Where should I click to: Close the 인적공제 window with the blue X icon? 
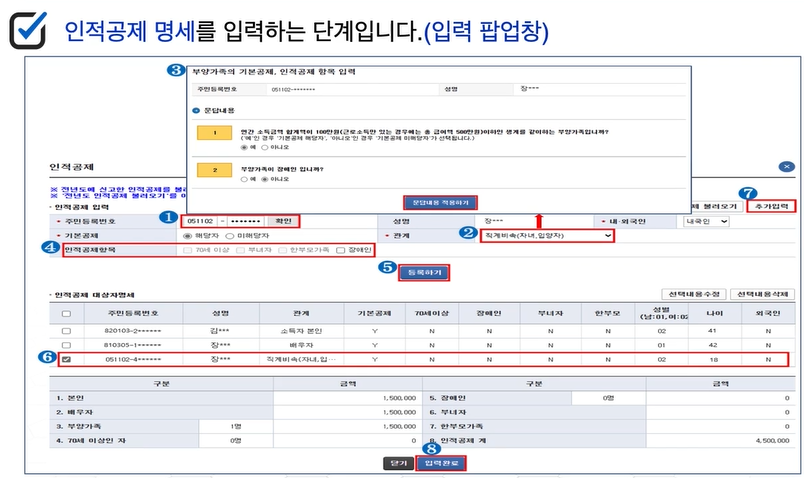click(x=786, y=167)
